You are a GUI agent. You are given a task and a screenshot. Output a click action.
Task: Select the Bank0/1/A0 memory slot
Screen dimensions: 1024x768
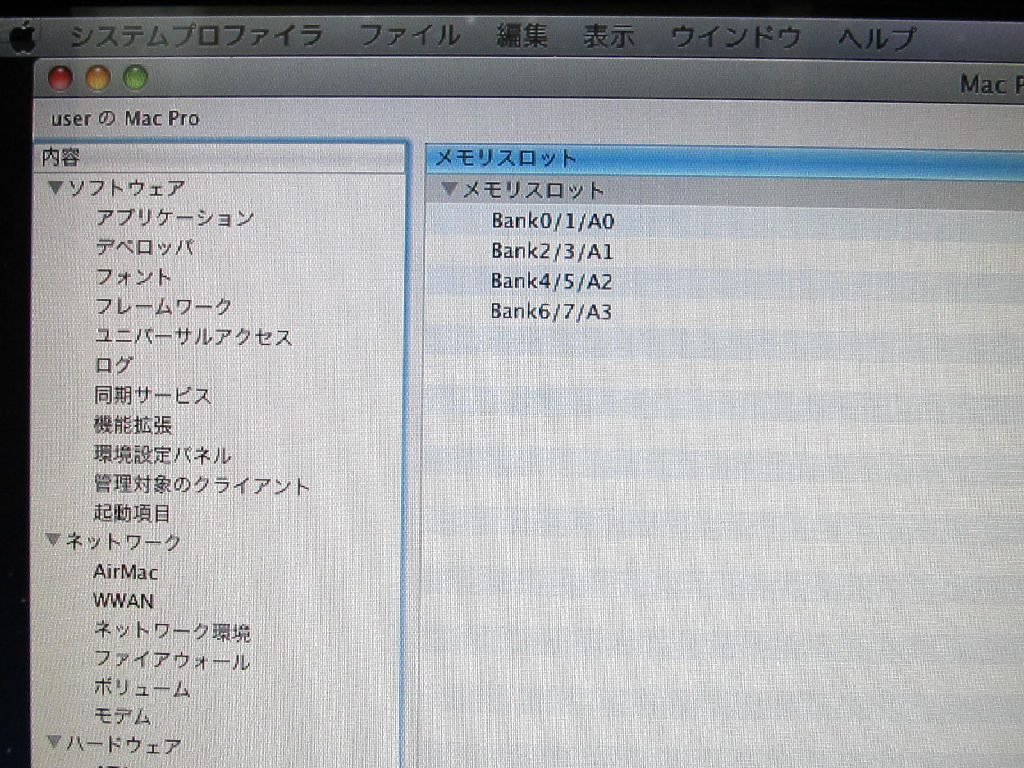[x=551, y=221]
